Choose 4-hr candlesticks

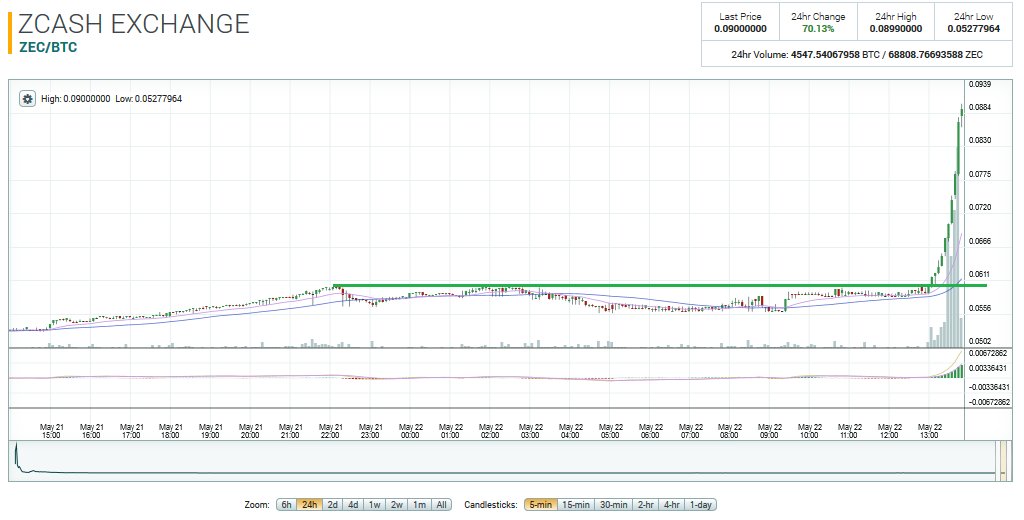click(x=671, y=504)
